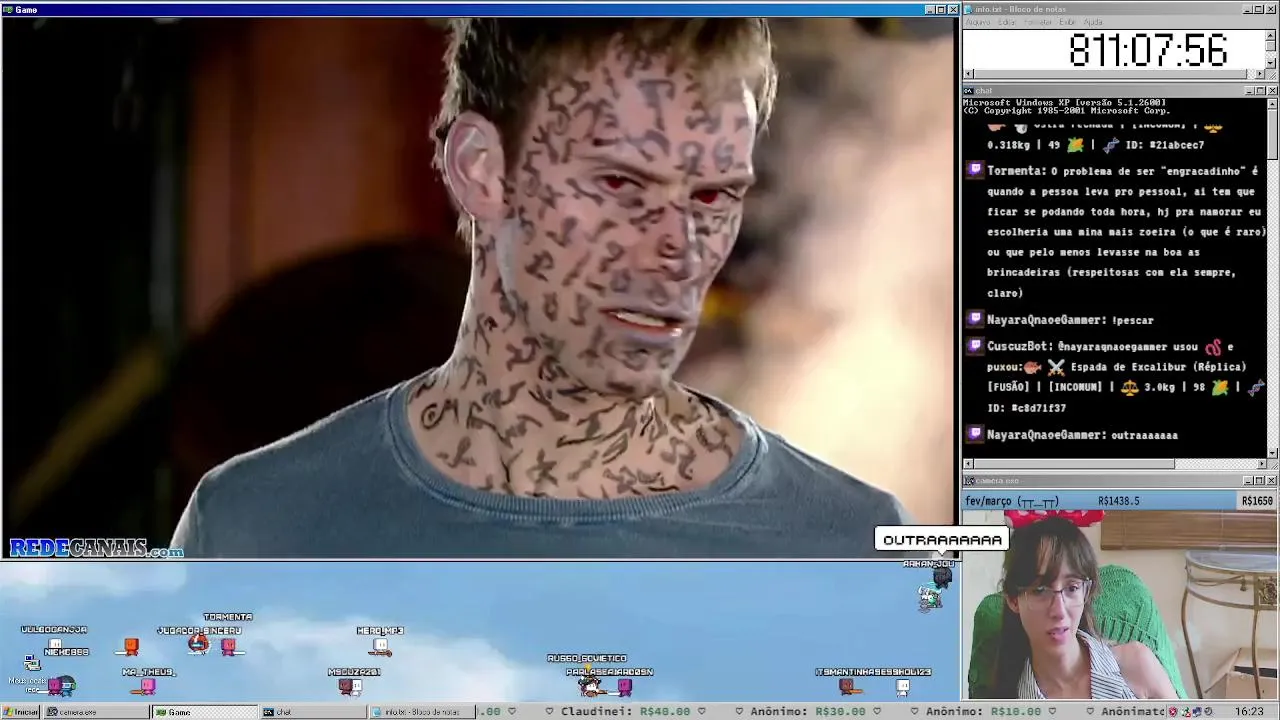The height and width of the screenshot is (720, 1280).
Task: Click the console icon in chat title bar
Action: tap(969, 91)
